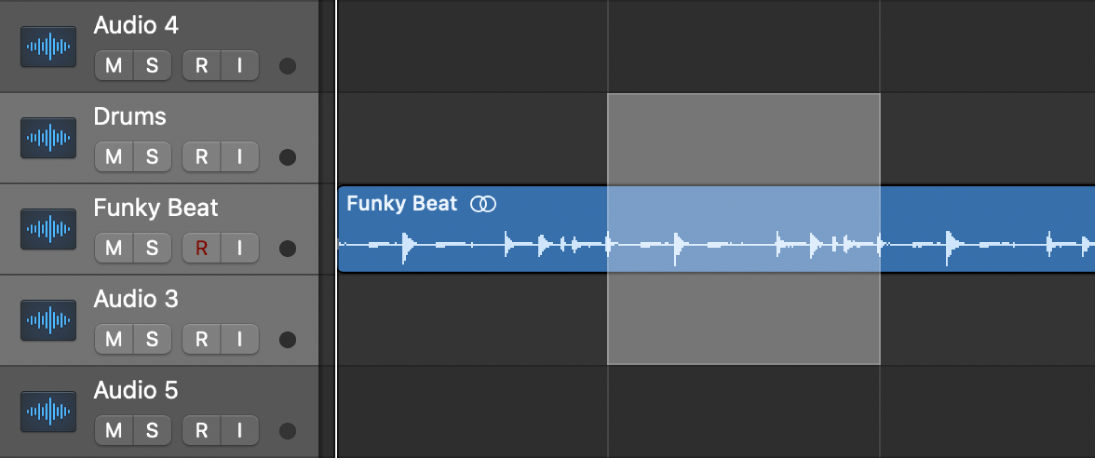This screenshot has width=1096, height=460.
Task: Record-enable the Drums track
Action: point(201,157)
